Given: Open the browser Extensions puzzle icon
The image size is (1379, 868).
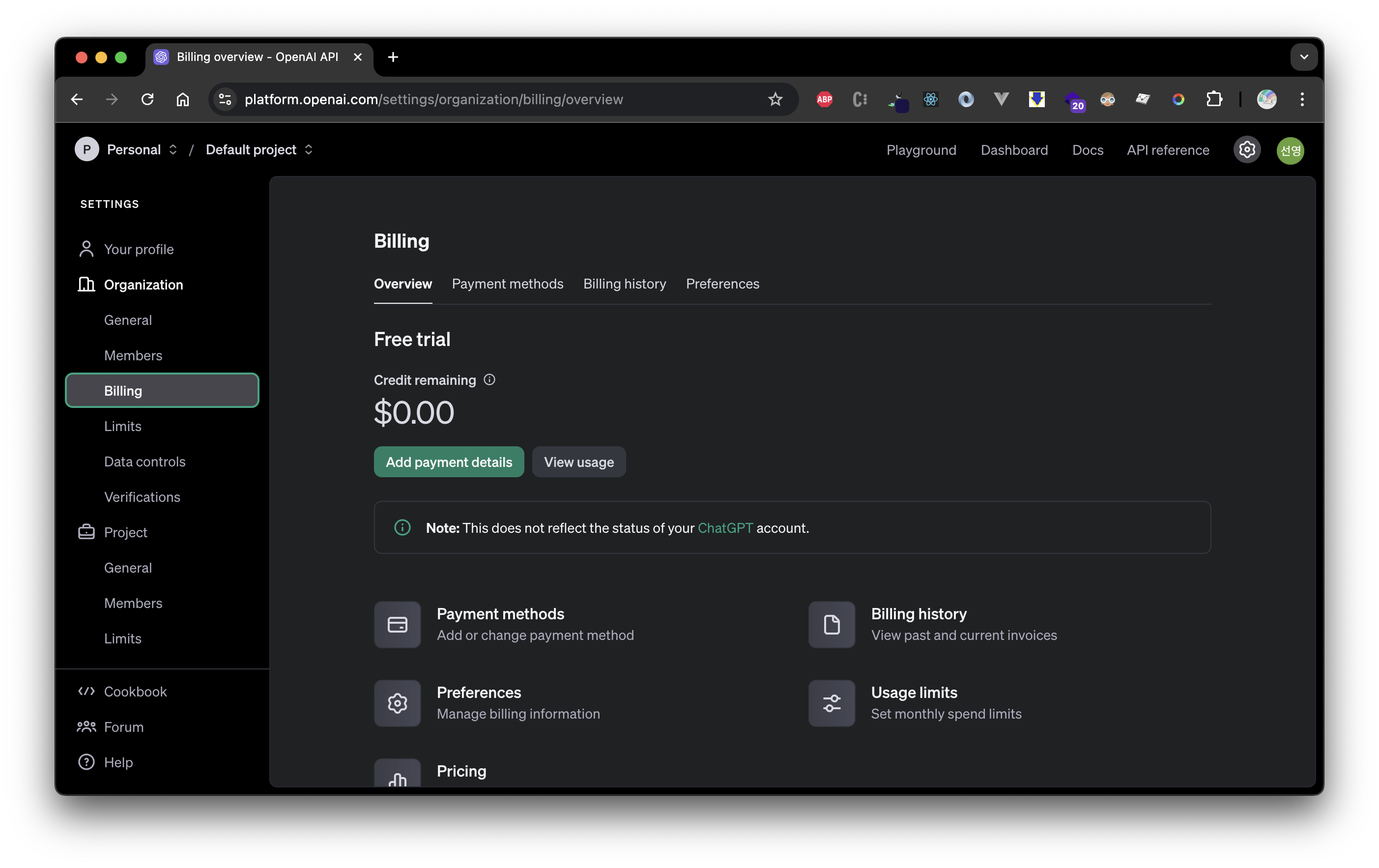Looking at the screenshot, I should 1213,100.
